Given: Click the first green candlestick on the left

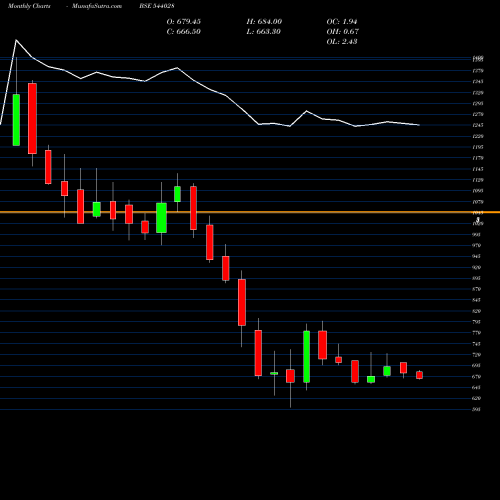Looking at the screenshot, I should 16,120.
